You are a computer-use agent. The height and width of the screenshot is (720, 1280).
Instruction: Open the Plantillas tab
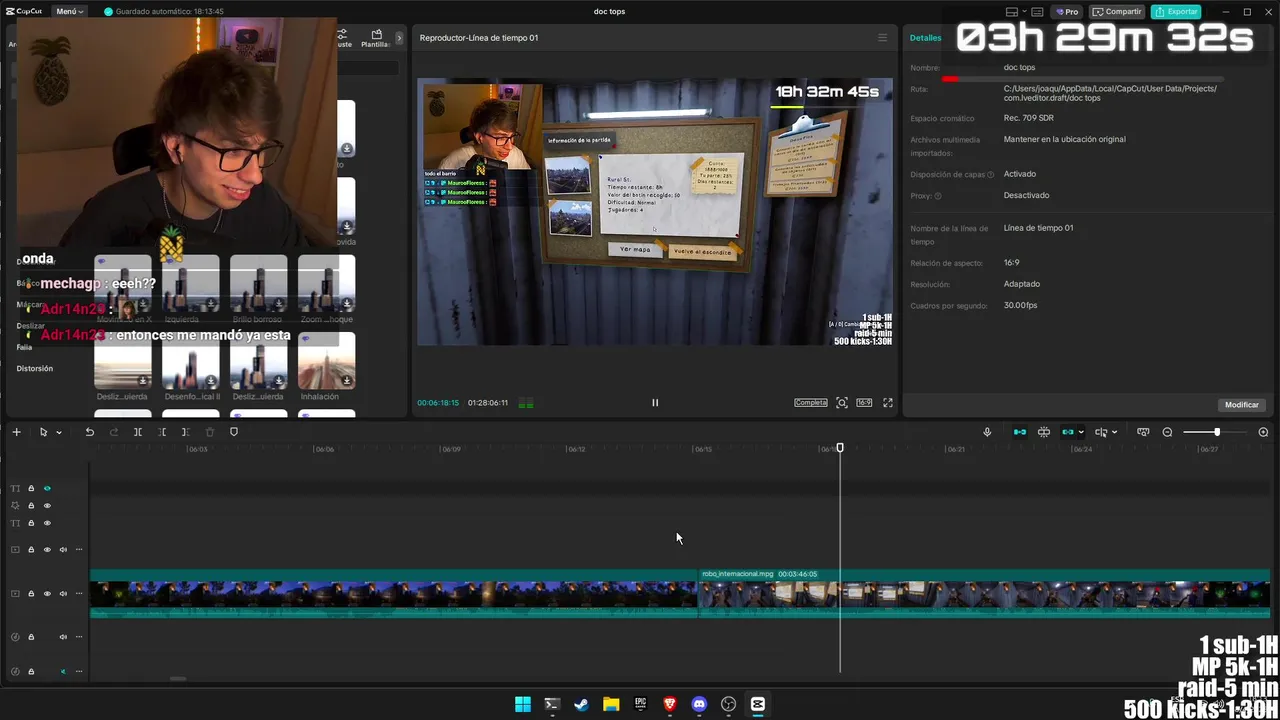tap(376, 39)
